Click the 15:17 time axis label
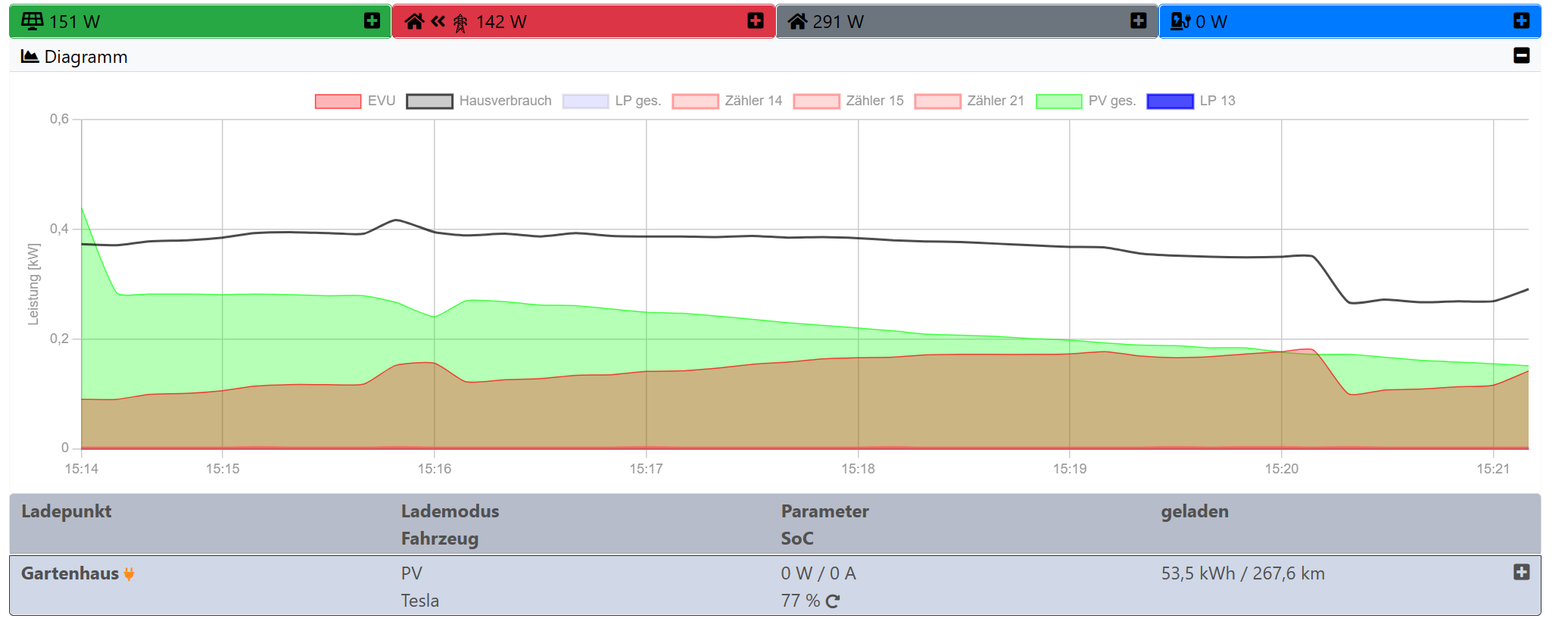The image size is (1568, 634). pos(646,469)
